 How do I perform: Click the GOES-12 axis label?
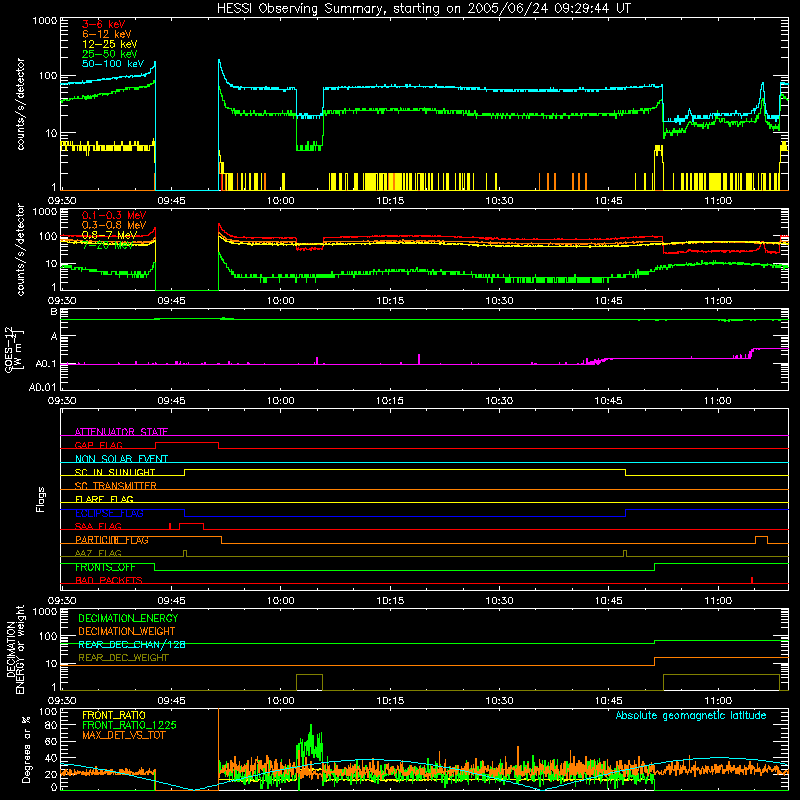13,349
